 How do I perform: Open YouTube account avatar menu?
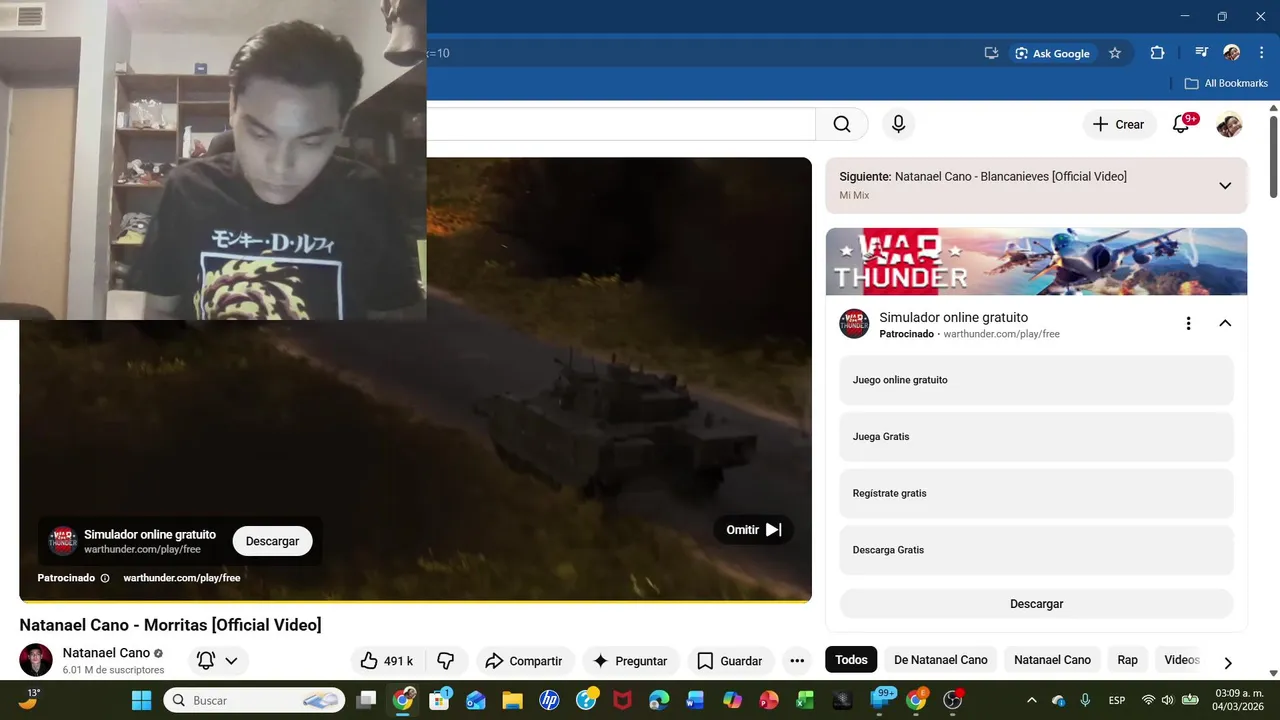click(1229, 125)
